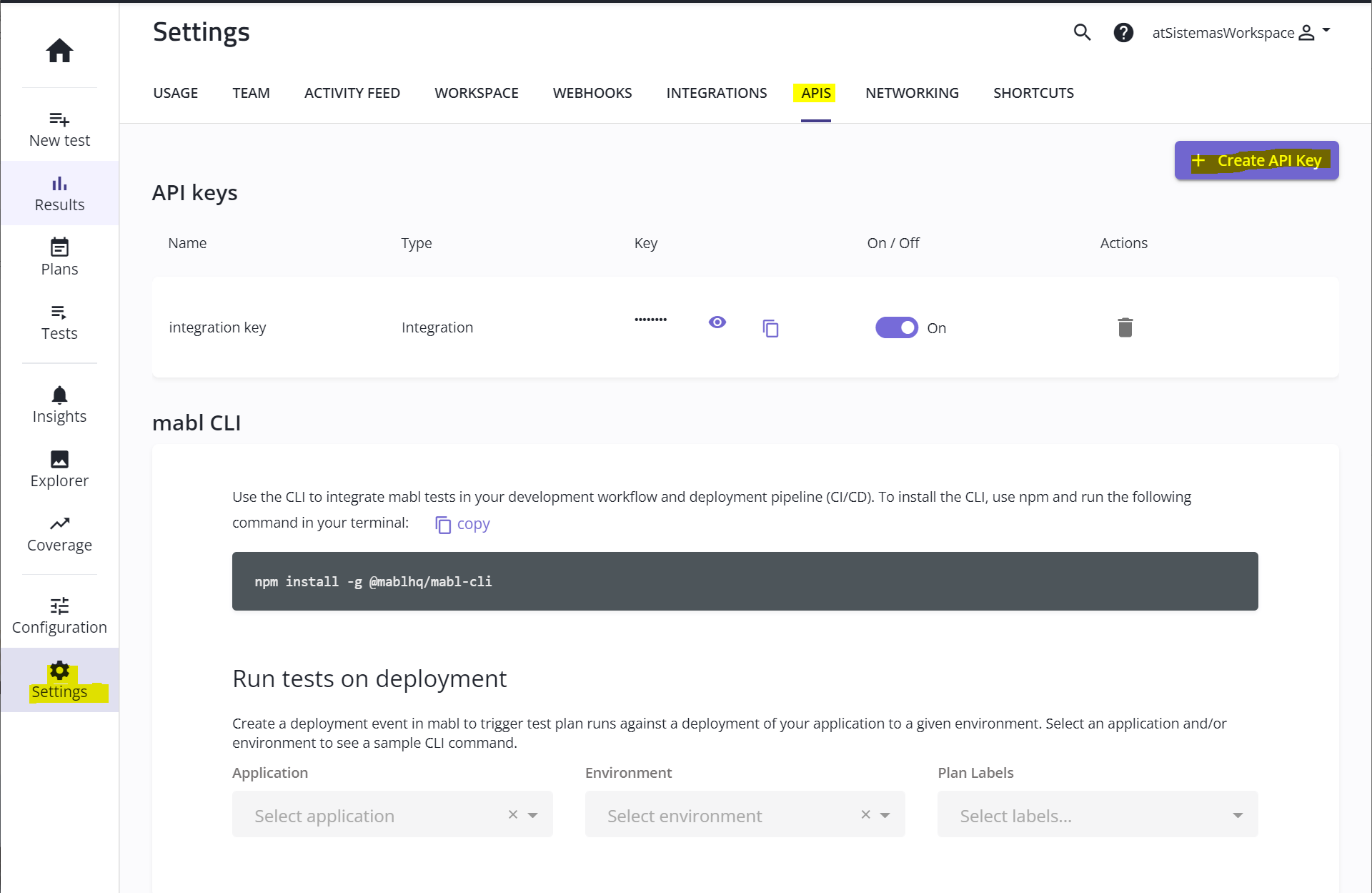The image size is (1372, 893).
Task: Turn off the integration key toggle
Action: point(896,327)
